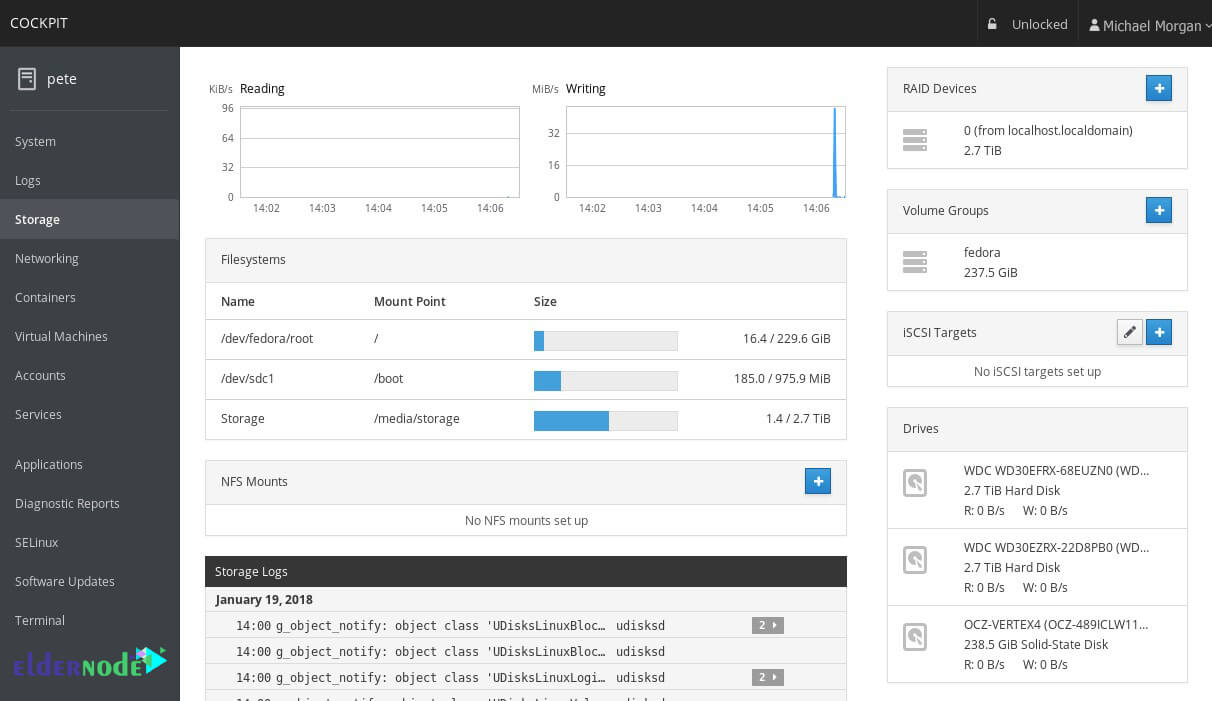Click the lock icon next to Unlocked
Viewport: 1212px width, 701px height.
click(990, 23)
